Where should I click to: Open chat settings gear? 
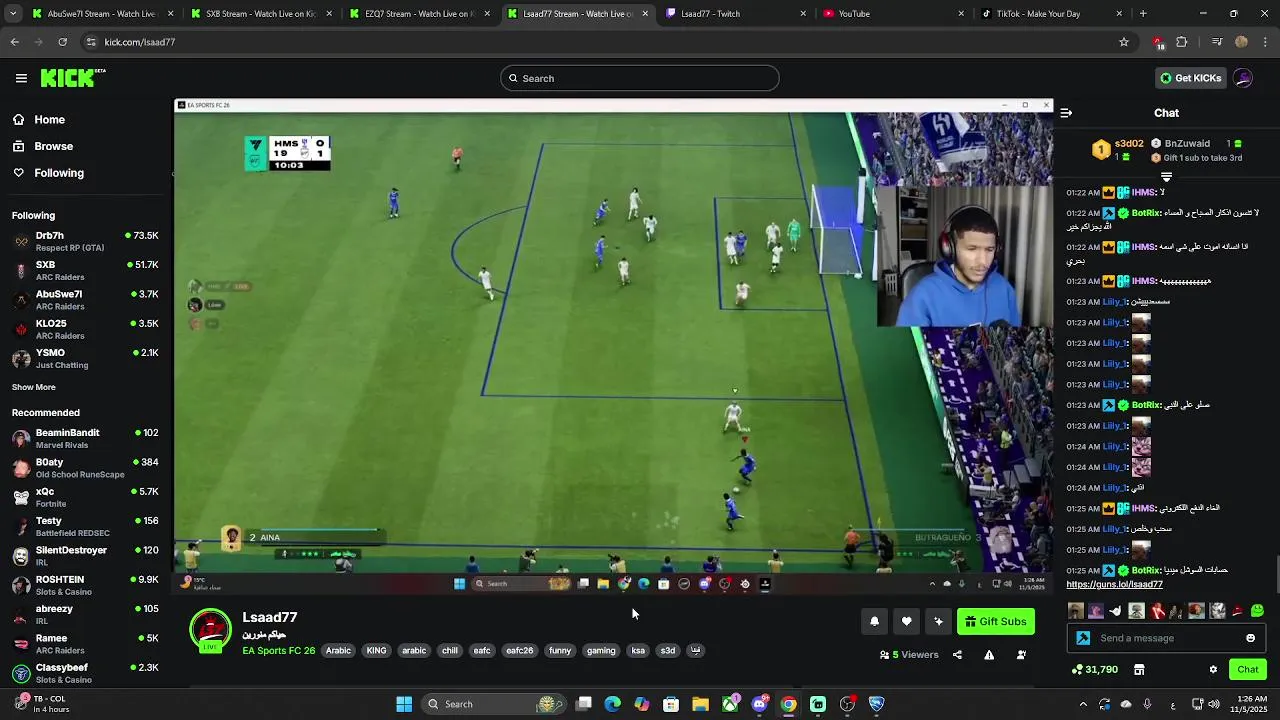coord(1213,670)
